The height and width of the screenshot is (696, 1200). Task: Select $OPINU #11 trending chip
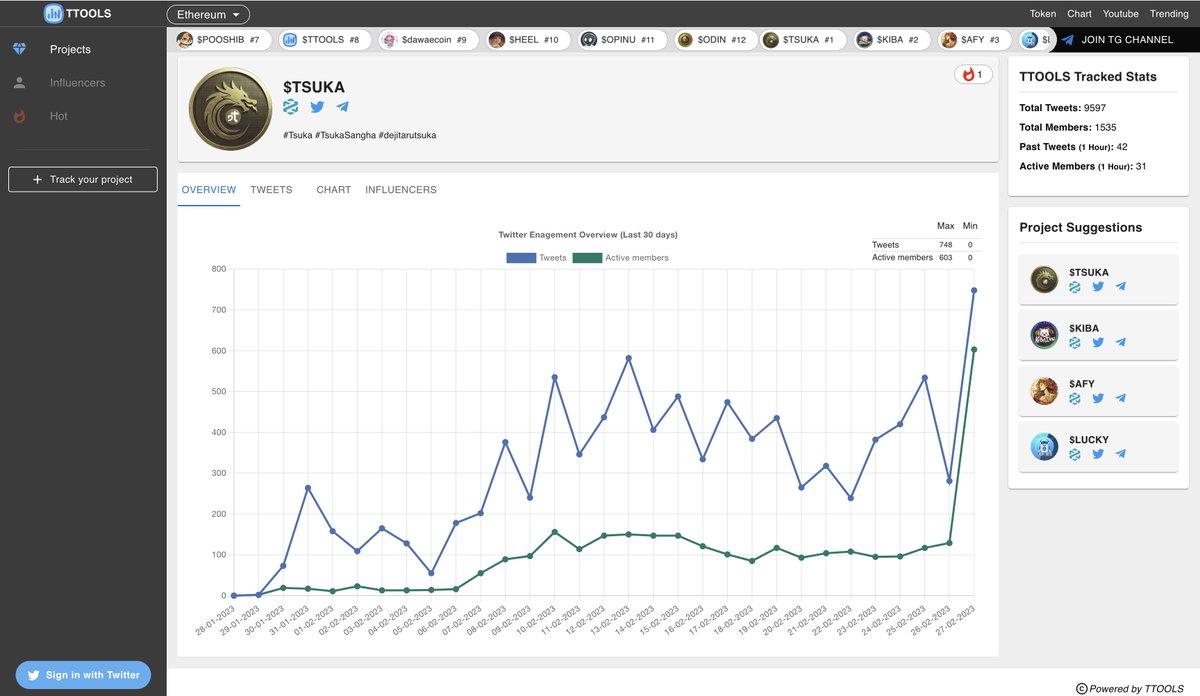[x=623, y=40]
